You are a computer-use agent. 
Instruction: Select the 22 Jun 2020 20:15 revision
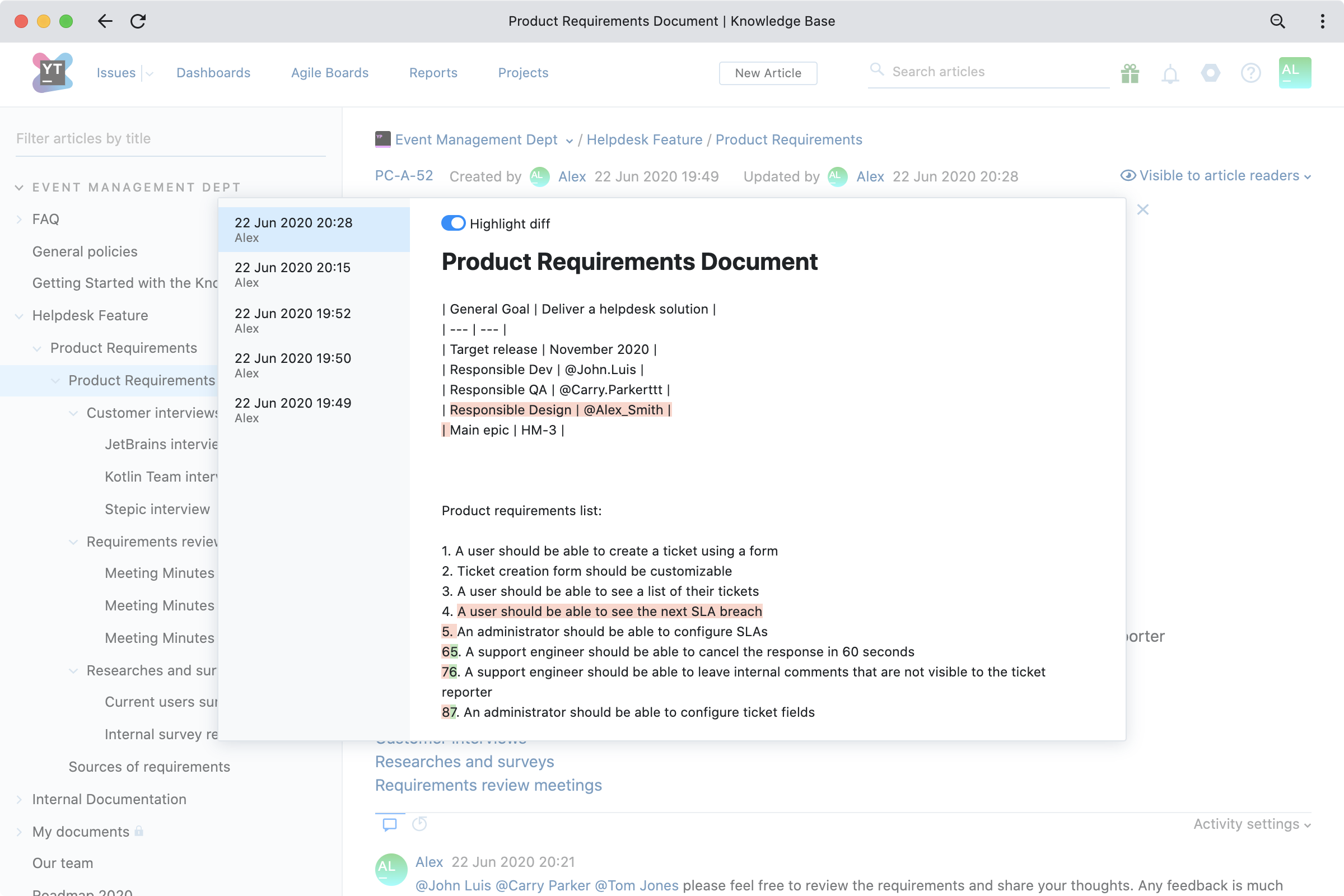click(x=314, y=274)
